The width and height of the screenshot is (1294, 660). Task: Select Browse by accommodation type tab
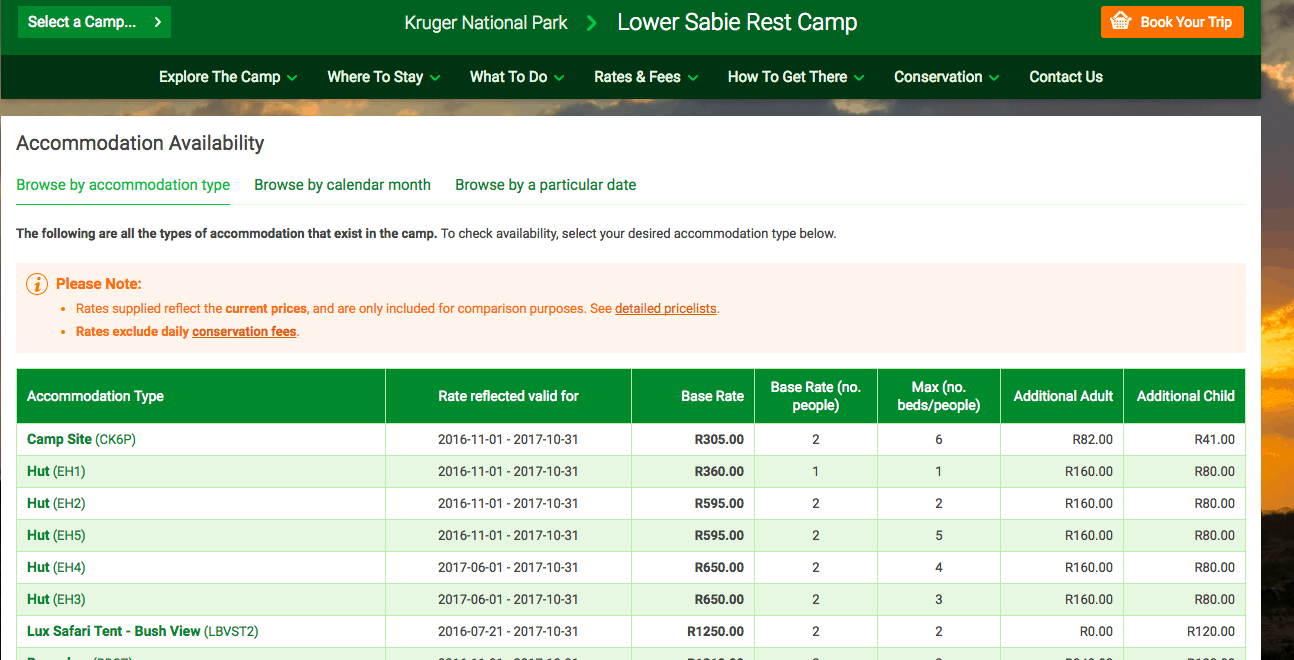(x=123, y=185)
